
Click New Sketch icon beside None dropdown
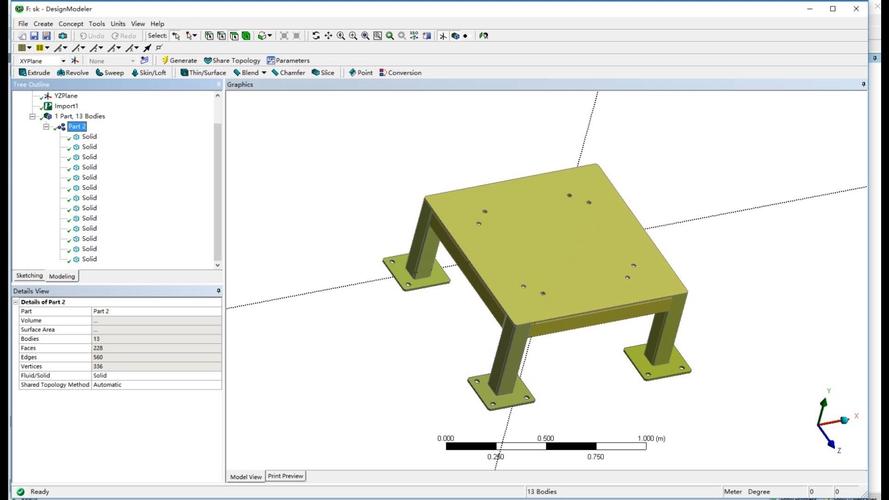[x=145, y=60]
